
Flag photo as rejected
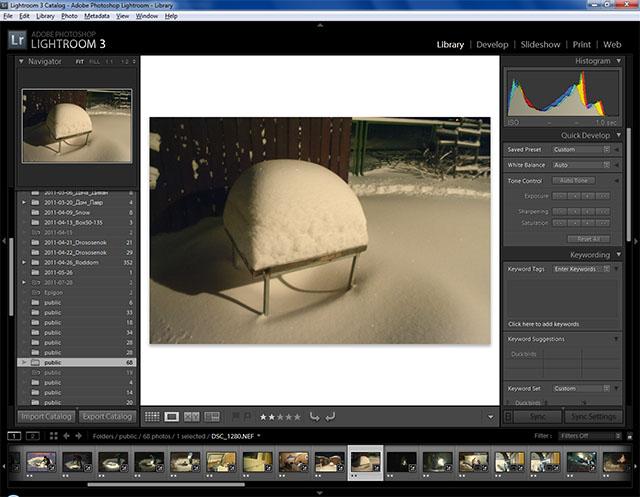[x=247, y=417]
